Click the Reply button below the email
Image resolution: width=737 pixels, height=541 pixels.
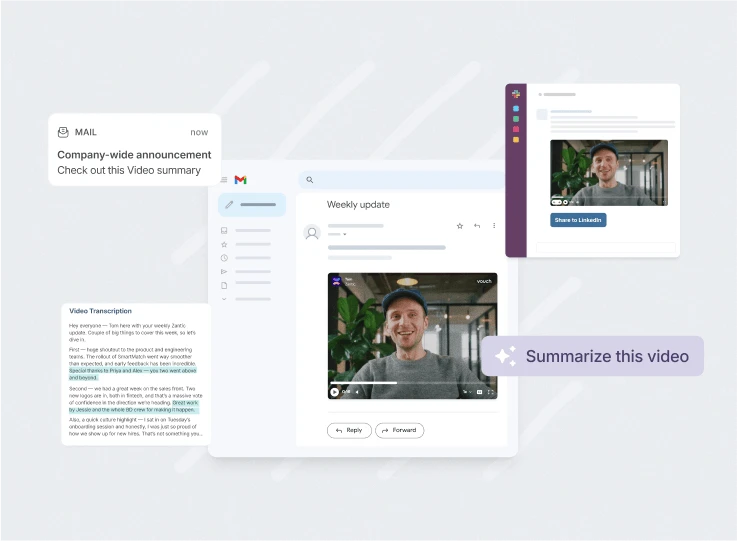point(349,430)
